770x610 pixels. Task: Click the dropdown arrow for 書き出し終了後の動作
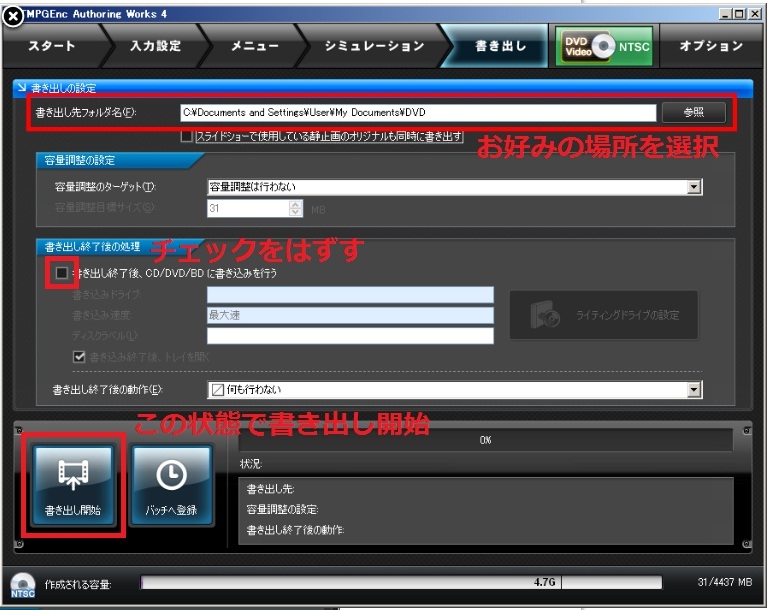(694, 389)
